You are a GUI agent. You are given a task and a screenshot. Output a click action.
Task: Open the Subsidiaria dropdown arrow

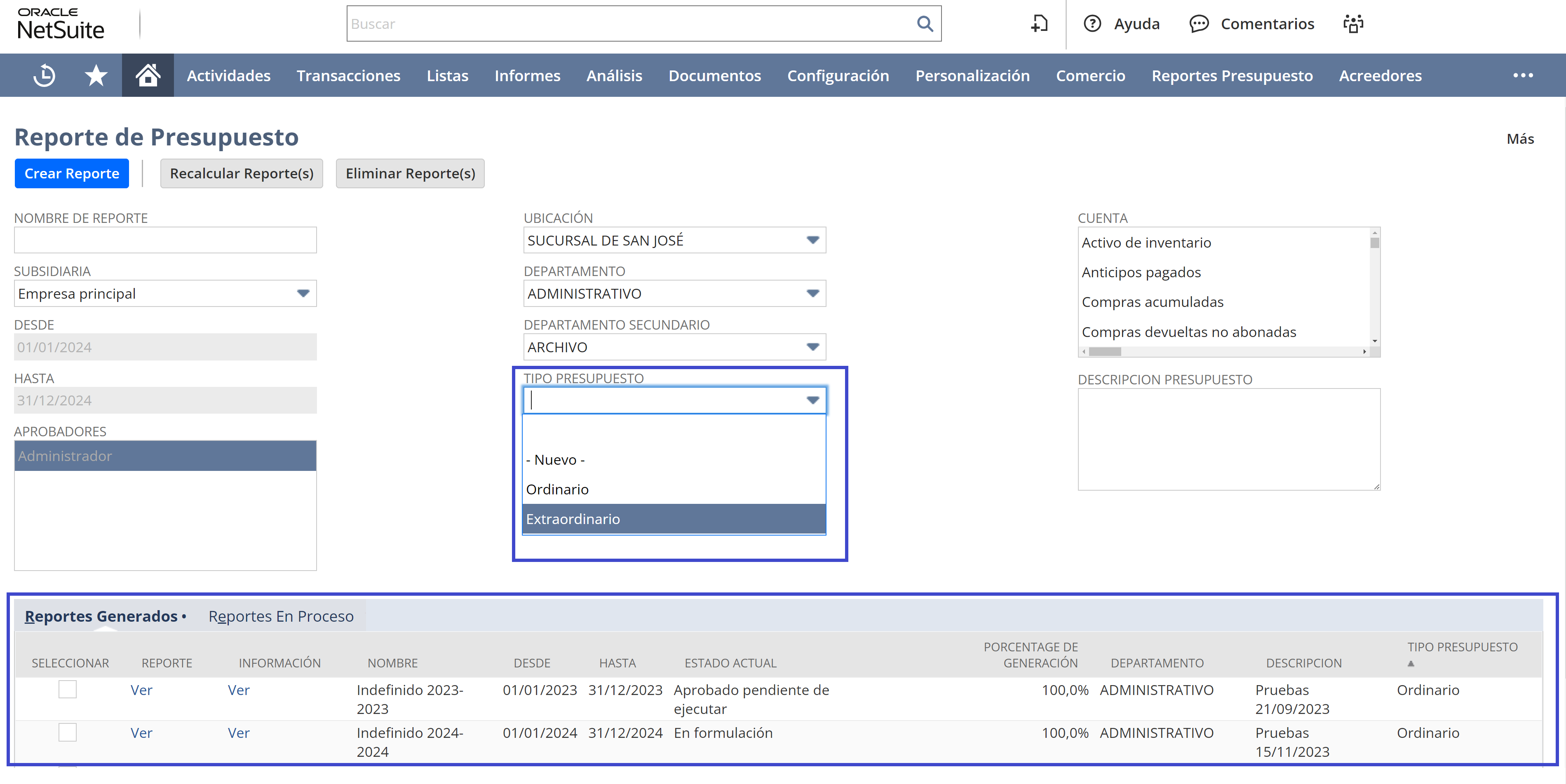[x=303, y=294]
